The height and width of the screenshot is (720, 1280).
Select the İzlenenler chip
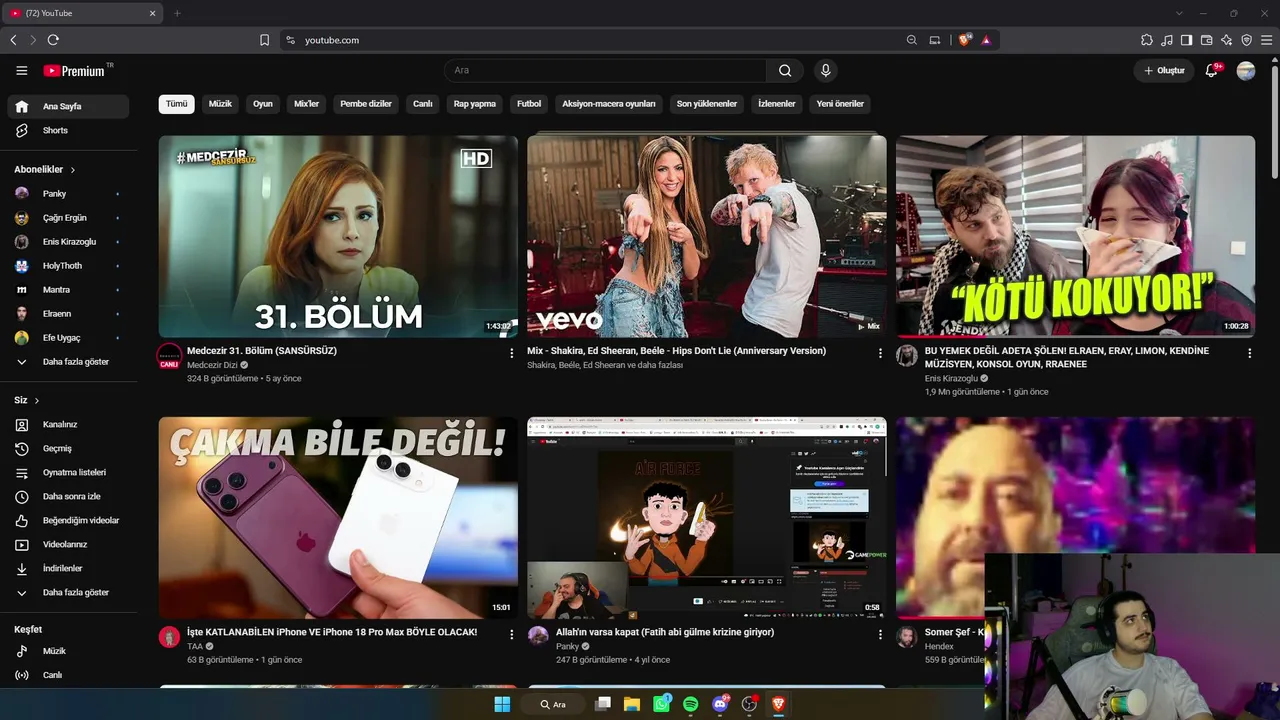pyautogui.click(x=777, y=104)
